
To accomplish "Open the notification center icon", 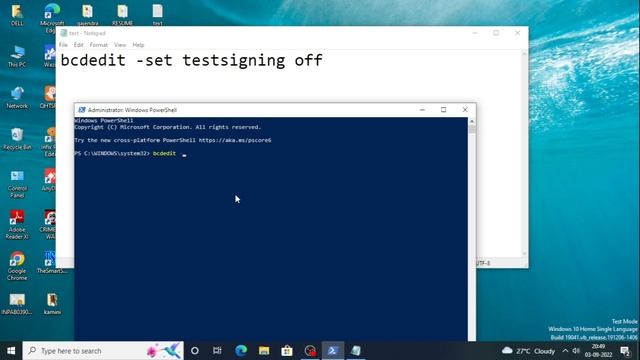I will pyautogui.click(x=625, y=351).
